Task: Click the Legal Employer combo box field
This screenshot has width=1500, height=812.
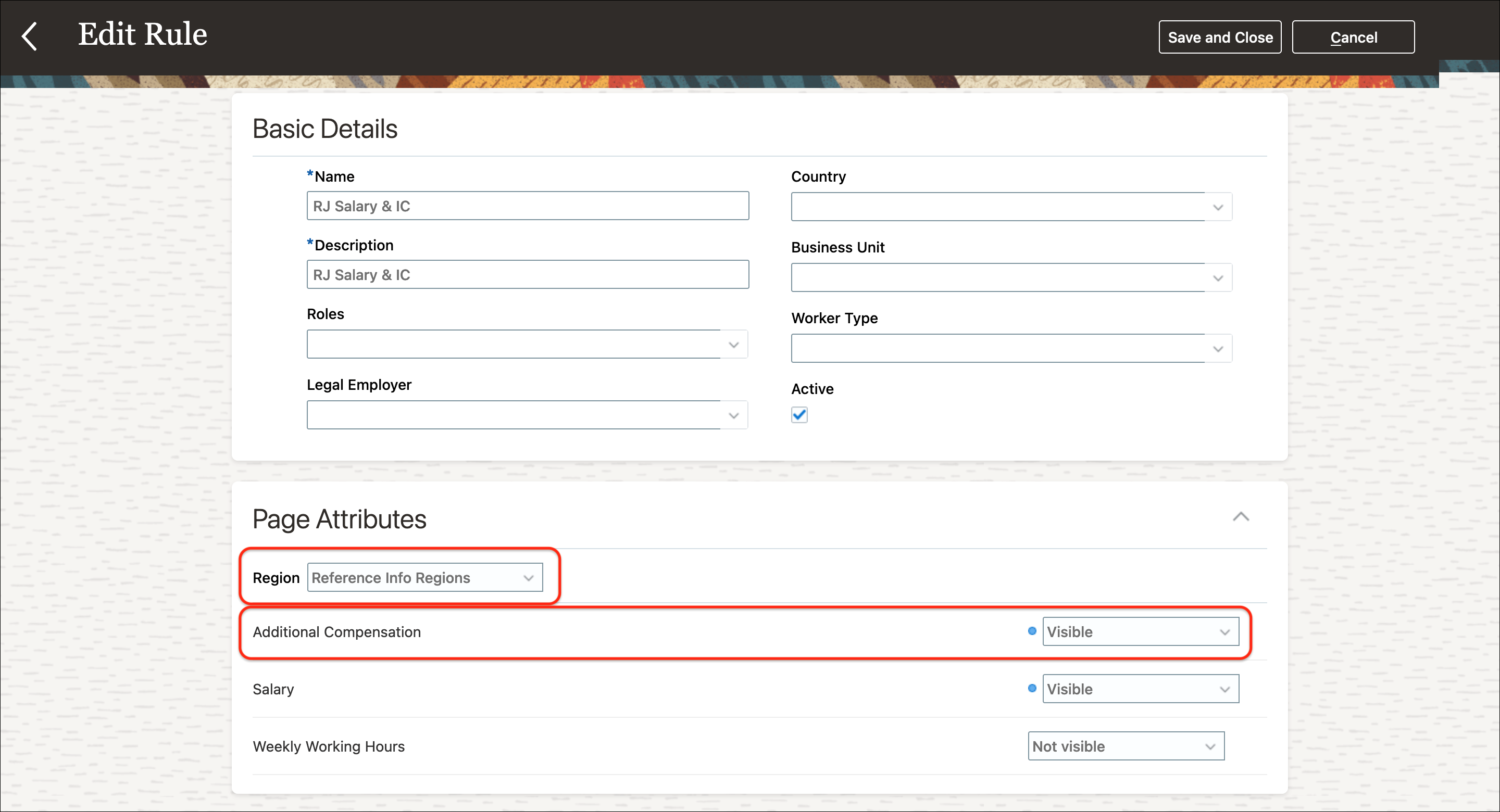Action: (x=512, y=415)
